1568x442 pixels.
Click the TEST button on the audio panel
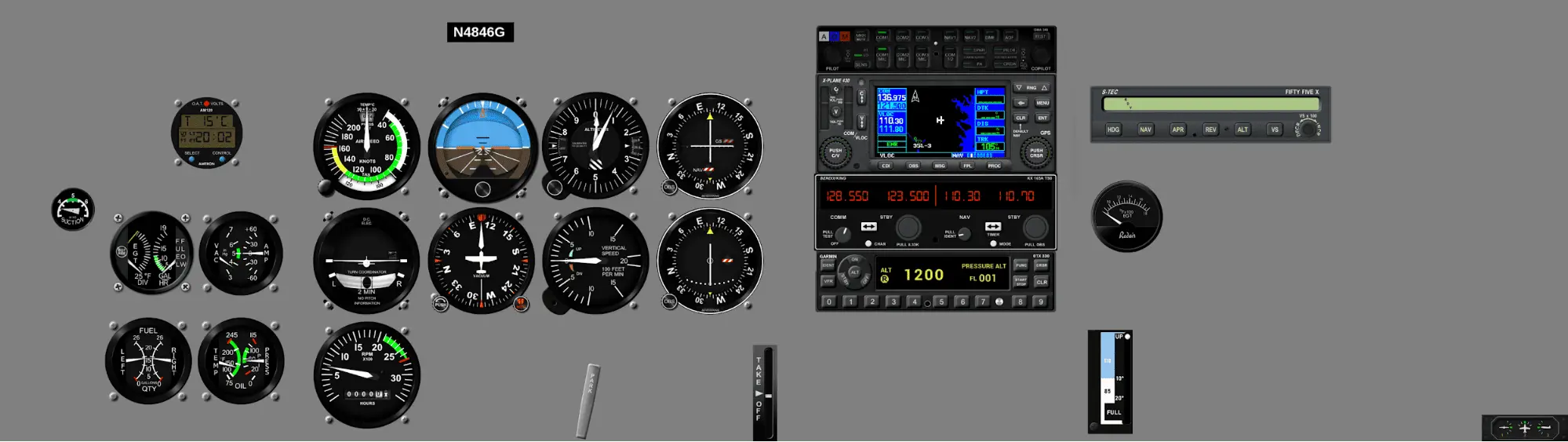pos(1041,36)
